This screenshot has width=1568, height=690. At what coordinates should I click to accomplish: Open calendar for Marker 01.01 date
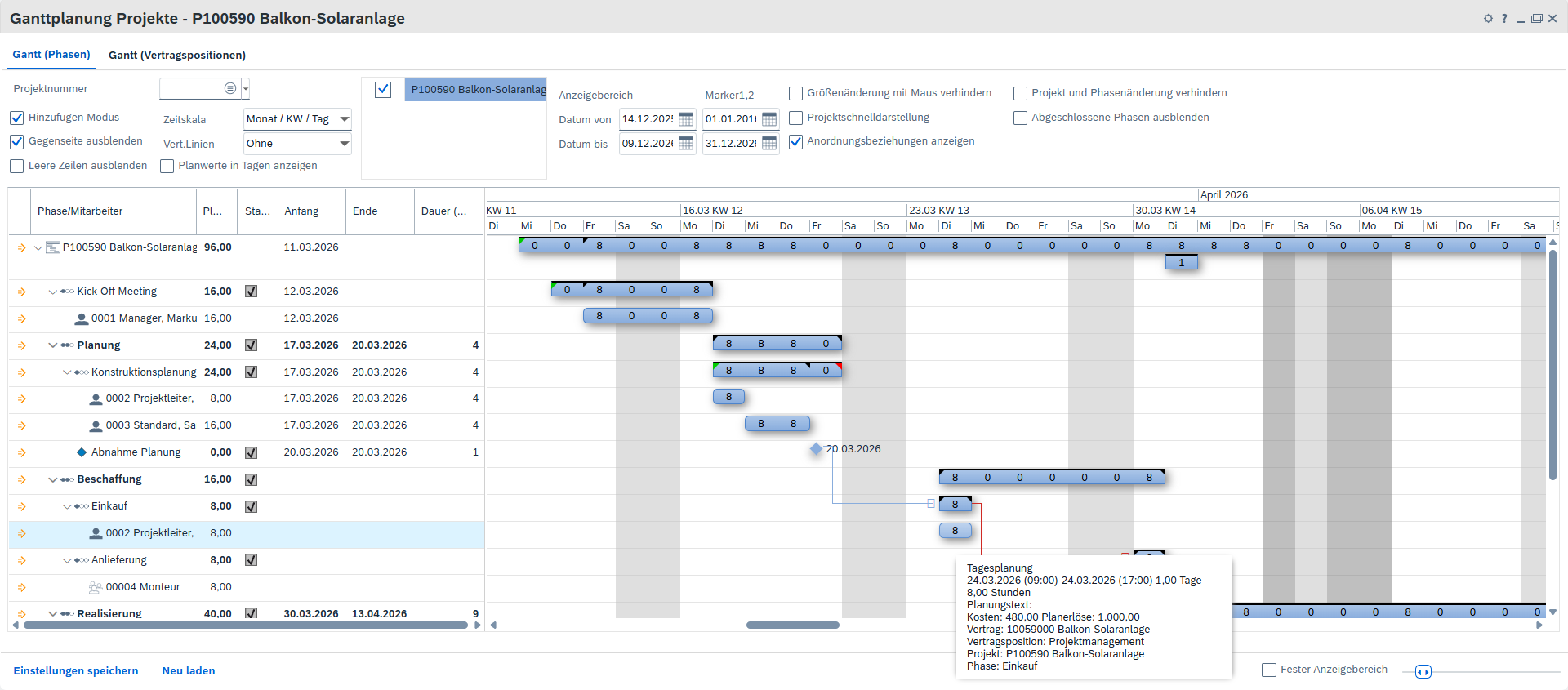pyautogui.click(x=769, y=119)
